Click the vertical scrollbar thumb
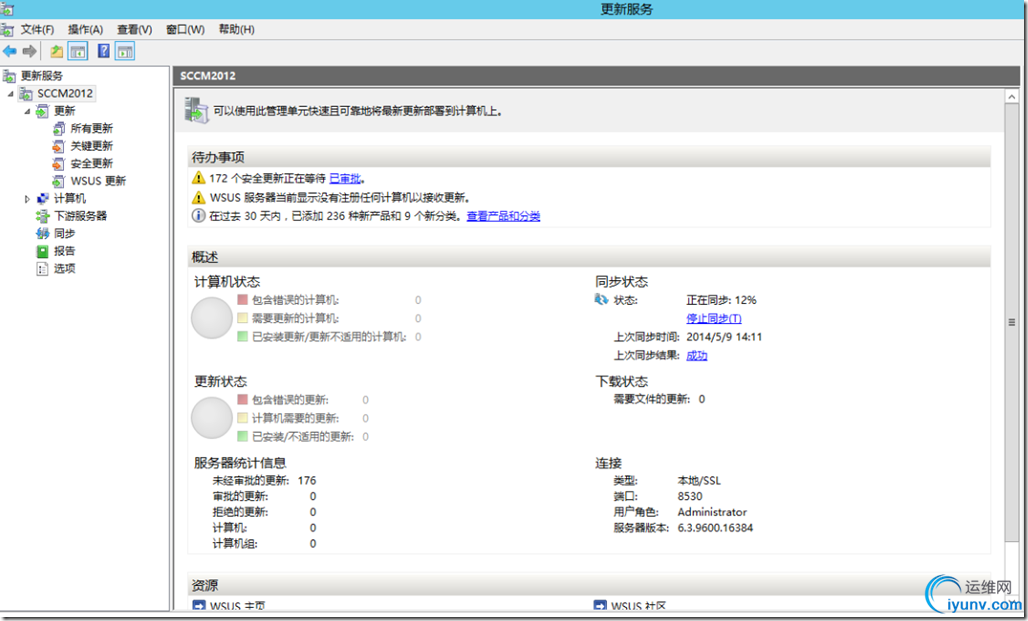Image resolution: width=1028 pixels, height=621 pixels. click(x=1012, y=321)
